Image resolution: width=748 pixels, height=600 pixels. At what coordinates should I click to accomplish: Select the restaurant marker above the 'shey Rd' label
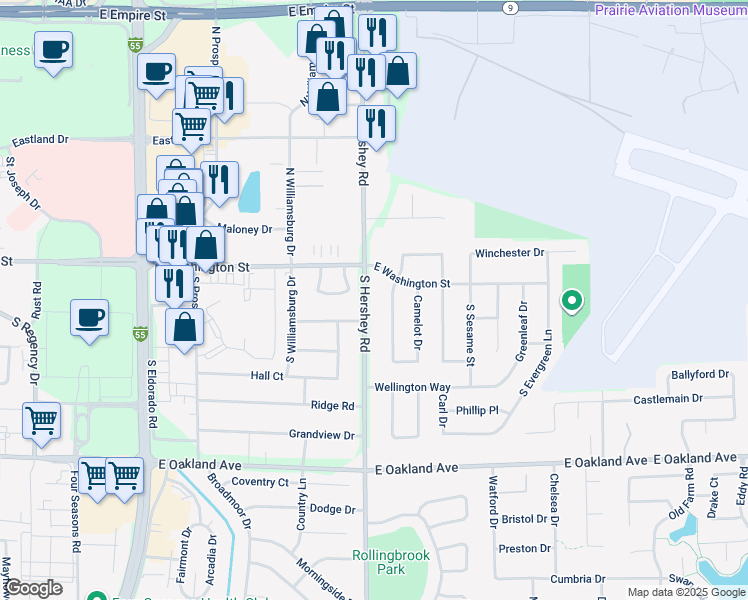click(376, 124)
